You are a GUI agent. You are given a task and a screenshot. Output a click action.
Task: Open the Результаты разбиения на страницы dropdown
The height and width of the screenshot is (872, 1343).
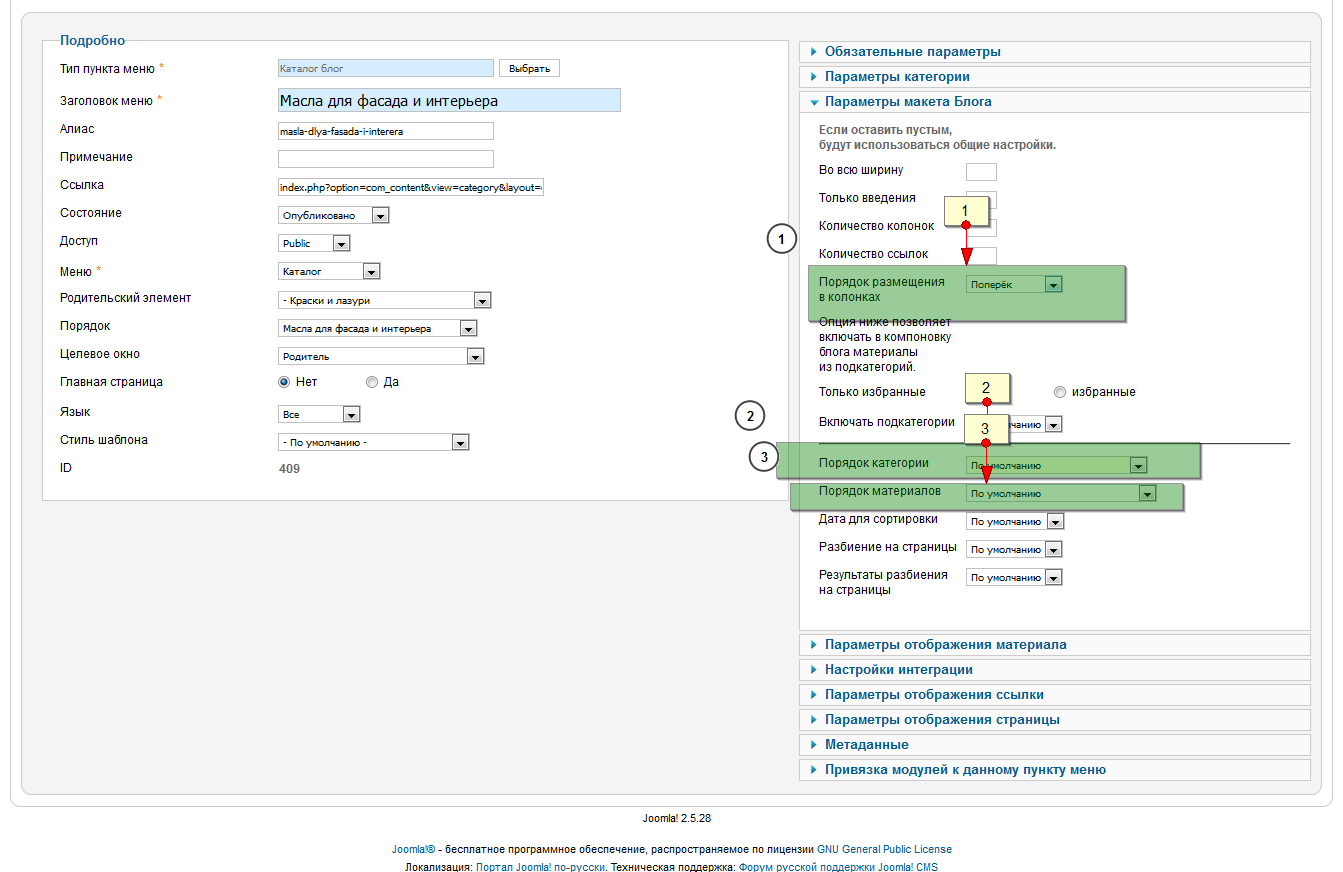[x=1014, y=577]
